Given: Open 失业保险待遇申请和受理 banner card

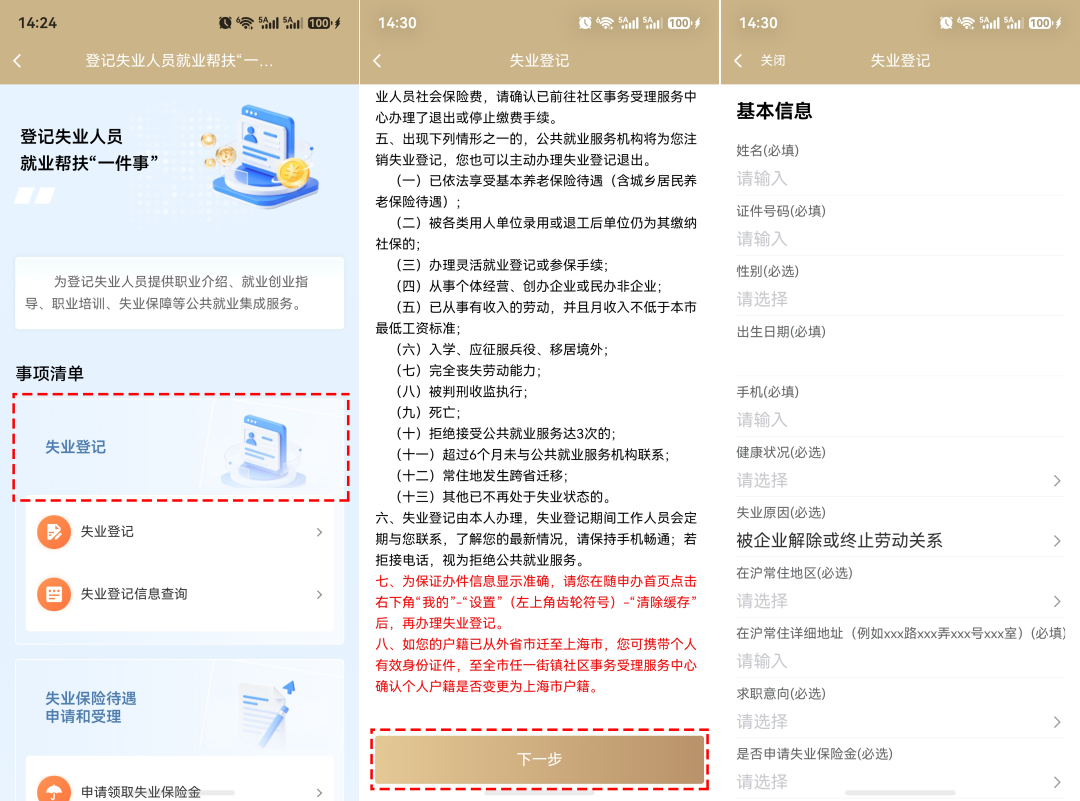Looking at the screenshot, I should pos(180,707).
